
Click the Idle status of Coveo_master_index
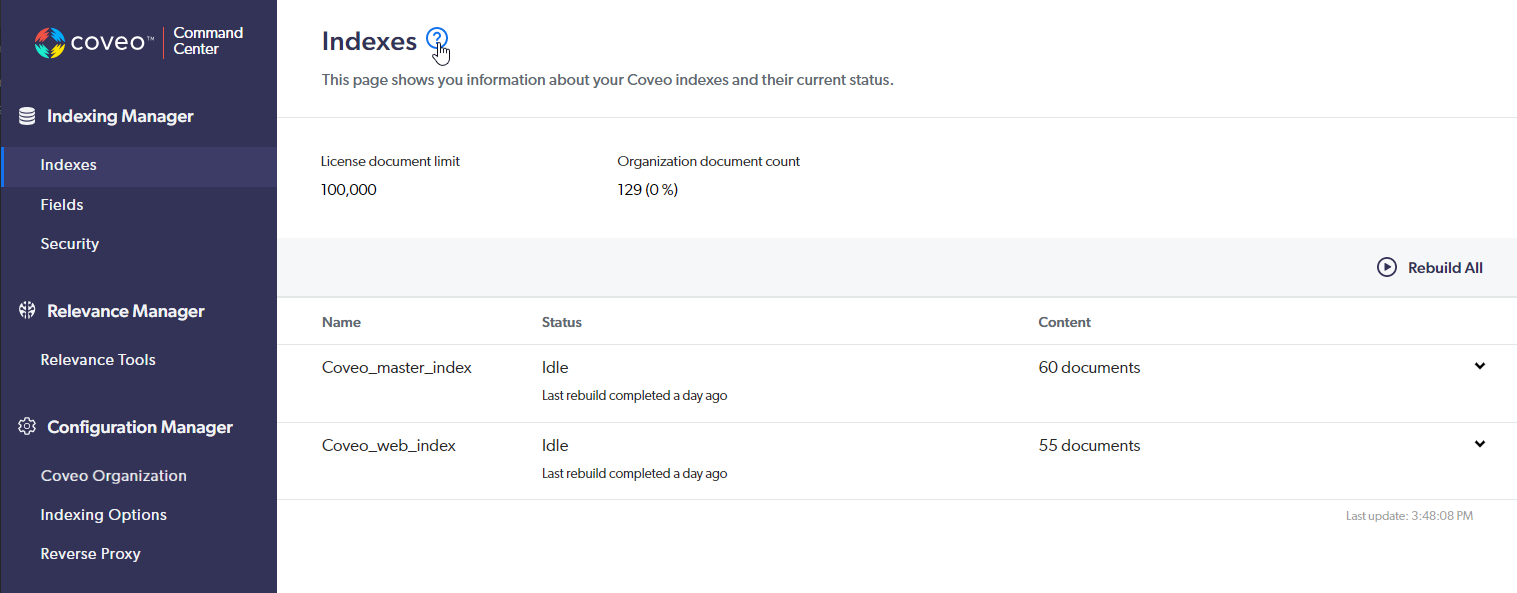pyautogui.click(x=555, y=368)
